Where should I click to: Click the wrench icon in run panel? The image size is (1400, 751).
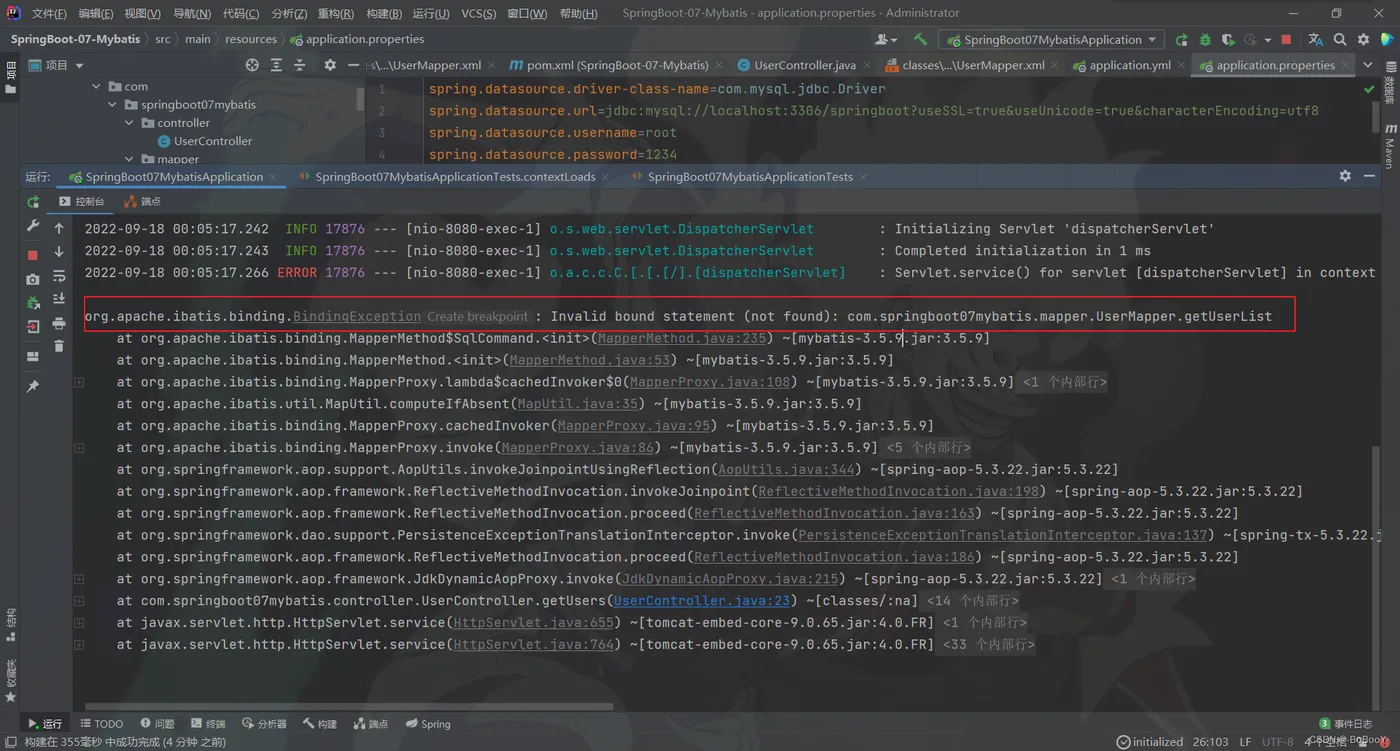[x=33, y=227]
